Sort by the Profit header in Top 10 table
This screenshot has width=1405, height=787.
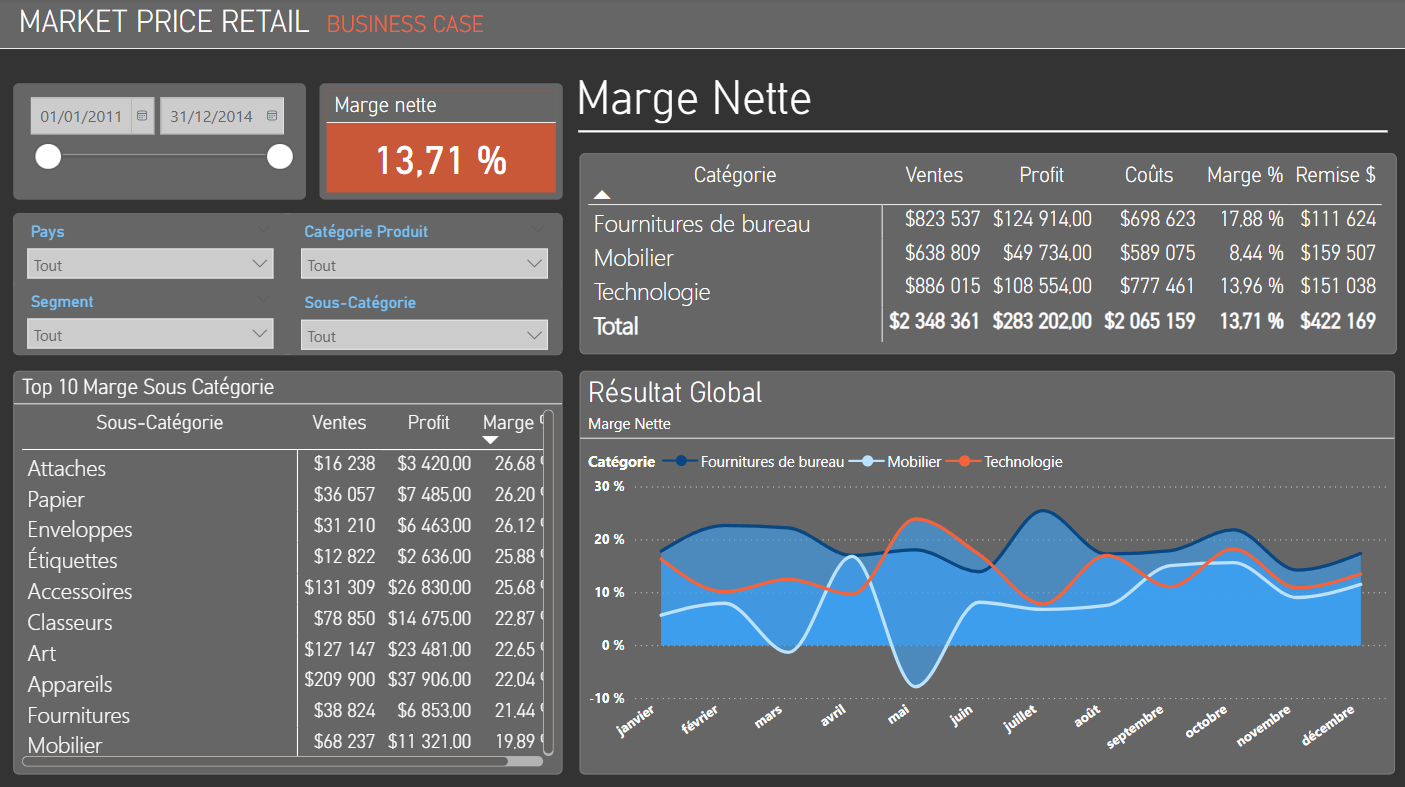point(429,422)
